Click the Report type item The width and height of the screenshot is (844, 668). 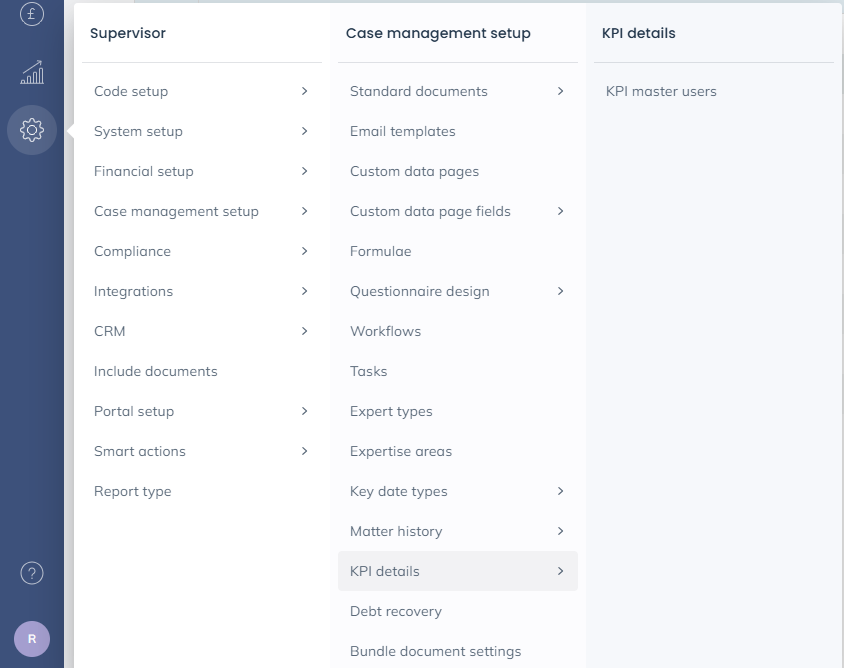point(132,491)
